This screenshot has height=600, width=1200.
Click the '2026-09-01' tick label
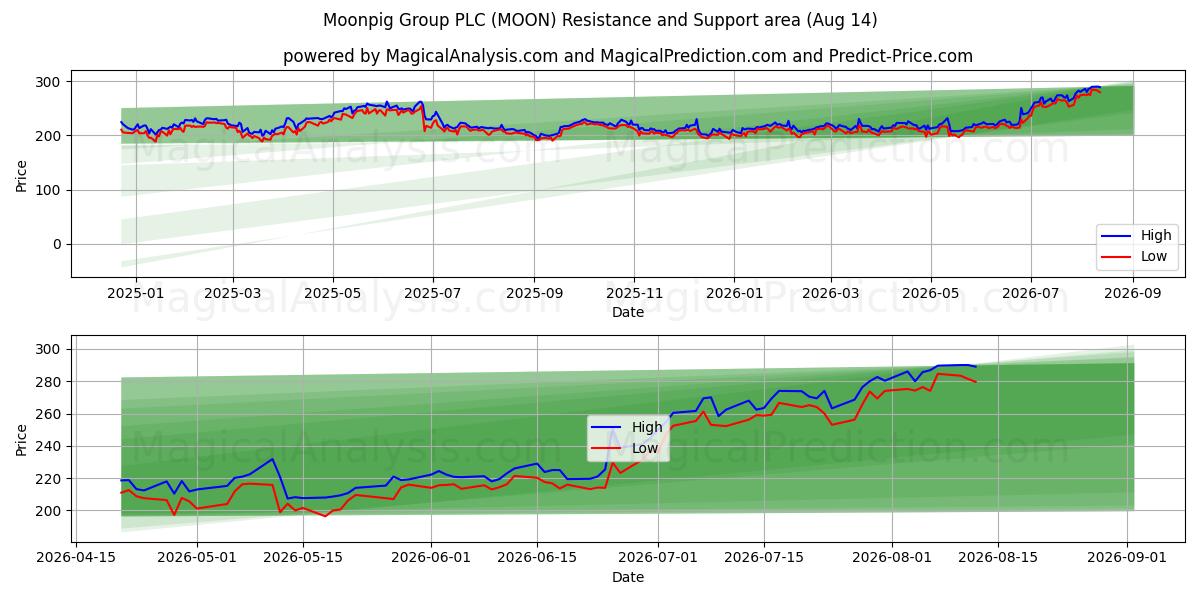1127,558
